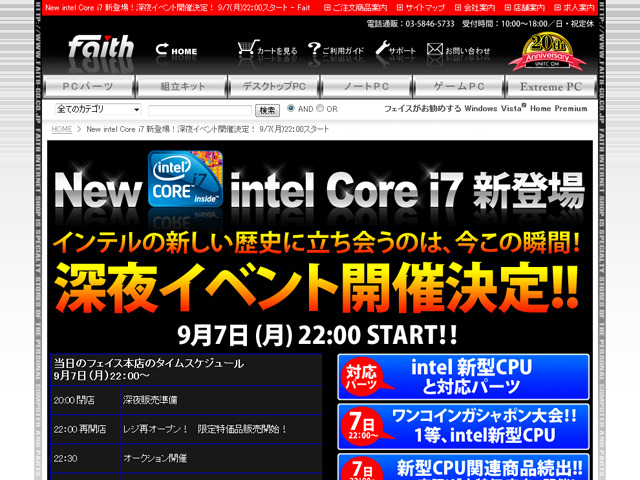Open サイトマップ top link
Viewport: 640px width, 480px height.
pyautogui.click(x=420, y=7)
